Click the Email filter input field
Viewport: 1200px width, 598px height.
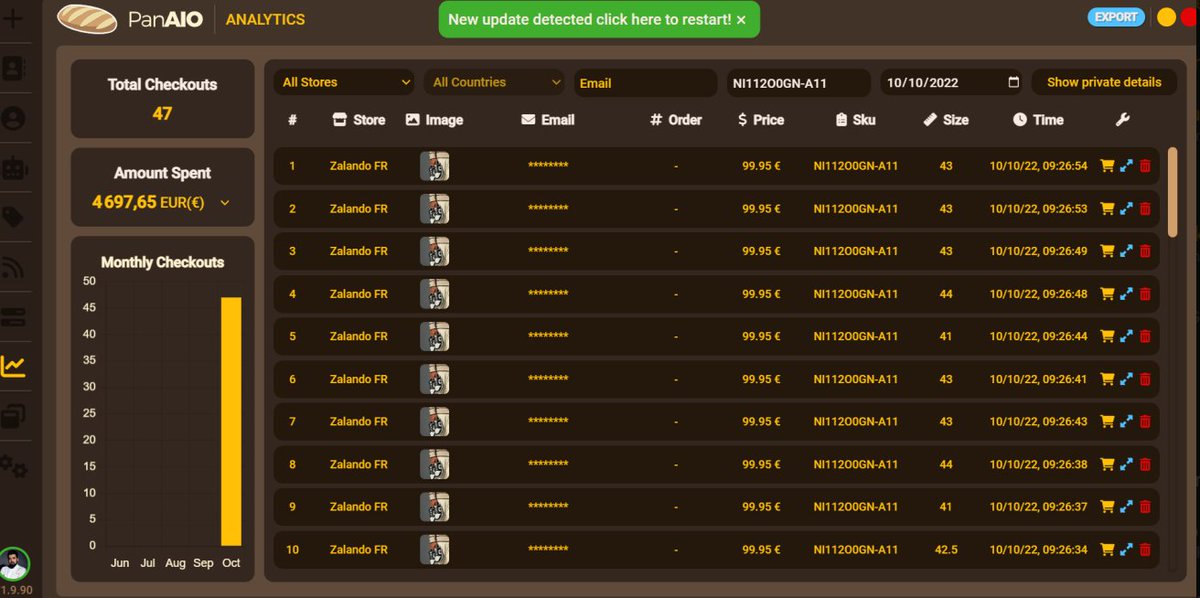pos(645,82)
